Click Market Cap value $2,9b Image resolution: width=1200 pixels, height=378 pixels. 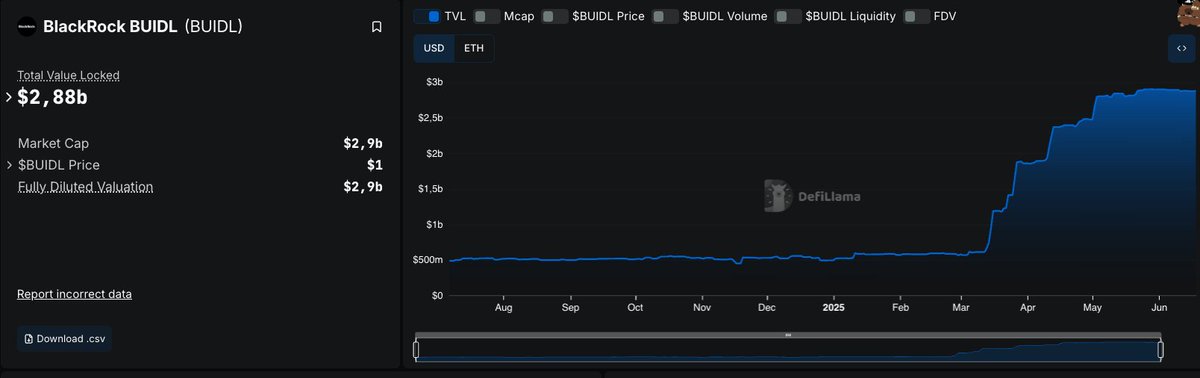pyautogui.click(x=363, y=143)
